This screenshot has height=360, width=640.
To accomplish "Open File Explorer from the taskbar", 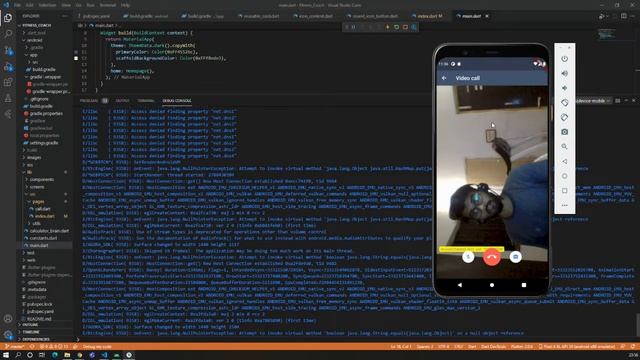I will pos(67,355).
